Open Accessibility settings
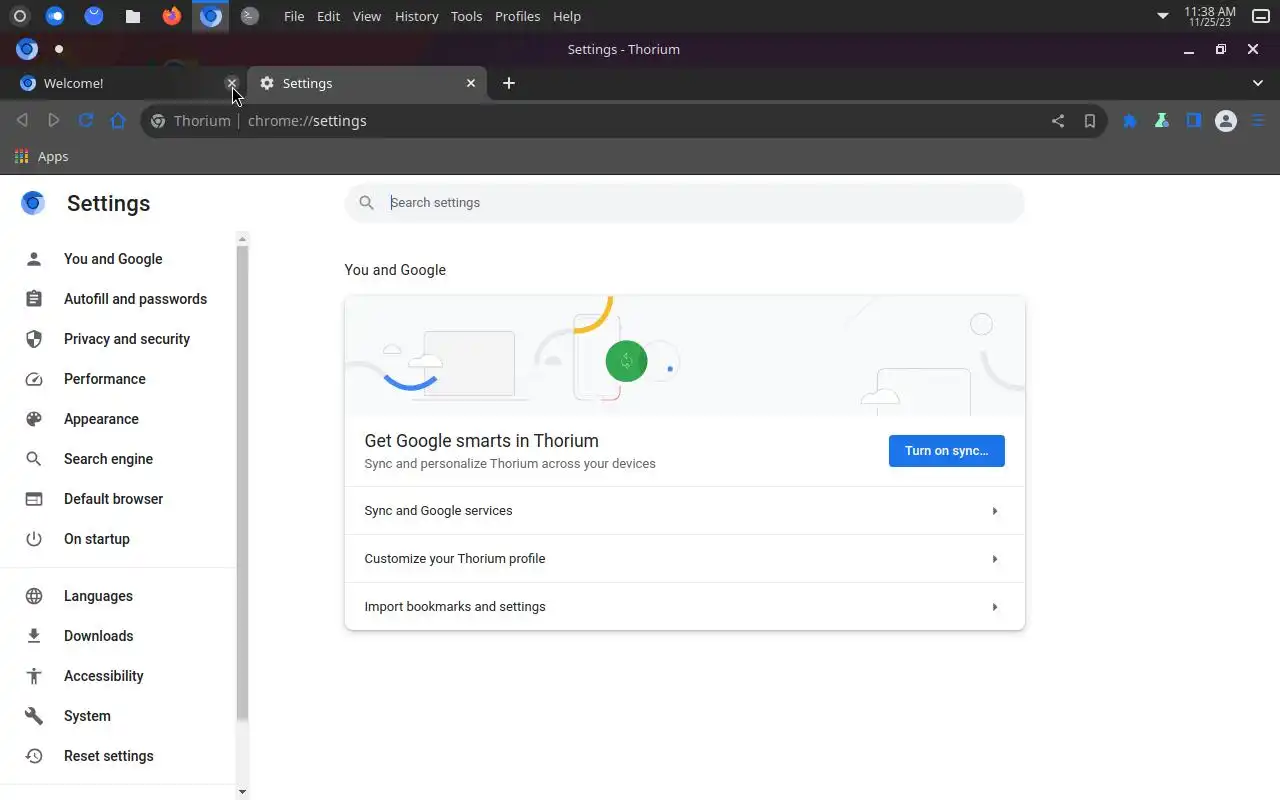 pos(118,676)
